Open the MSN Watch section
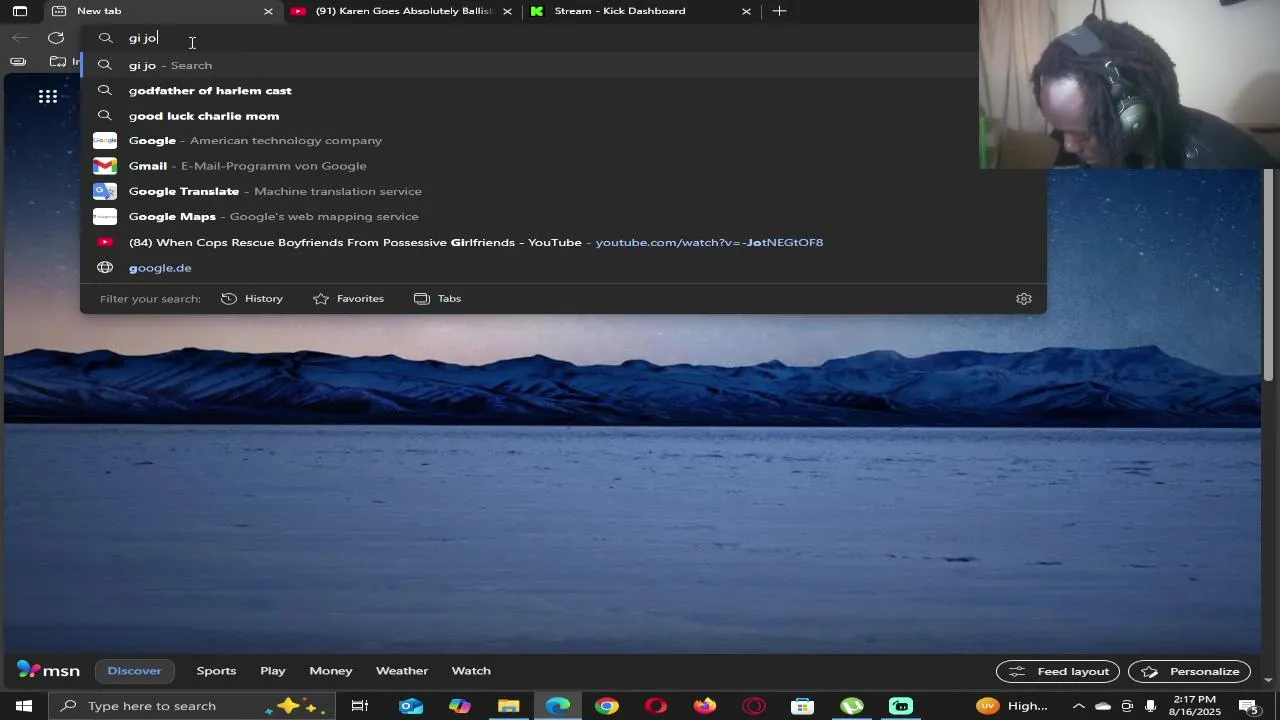The height and width of the screenshot is (720, 1280). tap(471, 671)
